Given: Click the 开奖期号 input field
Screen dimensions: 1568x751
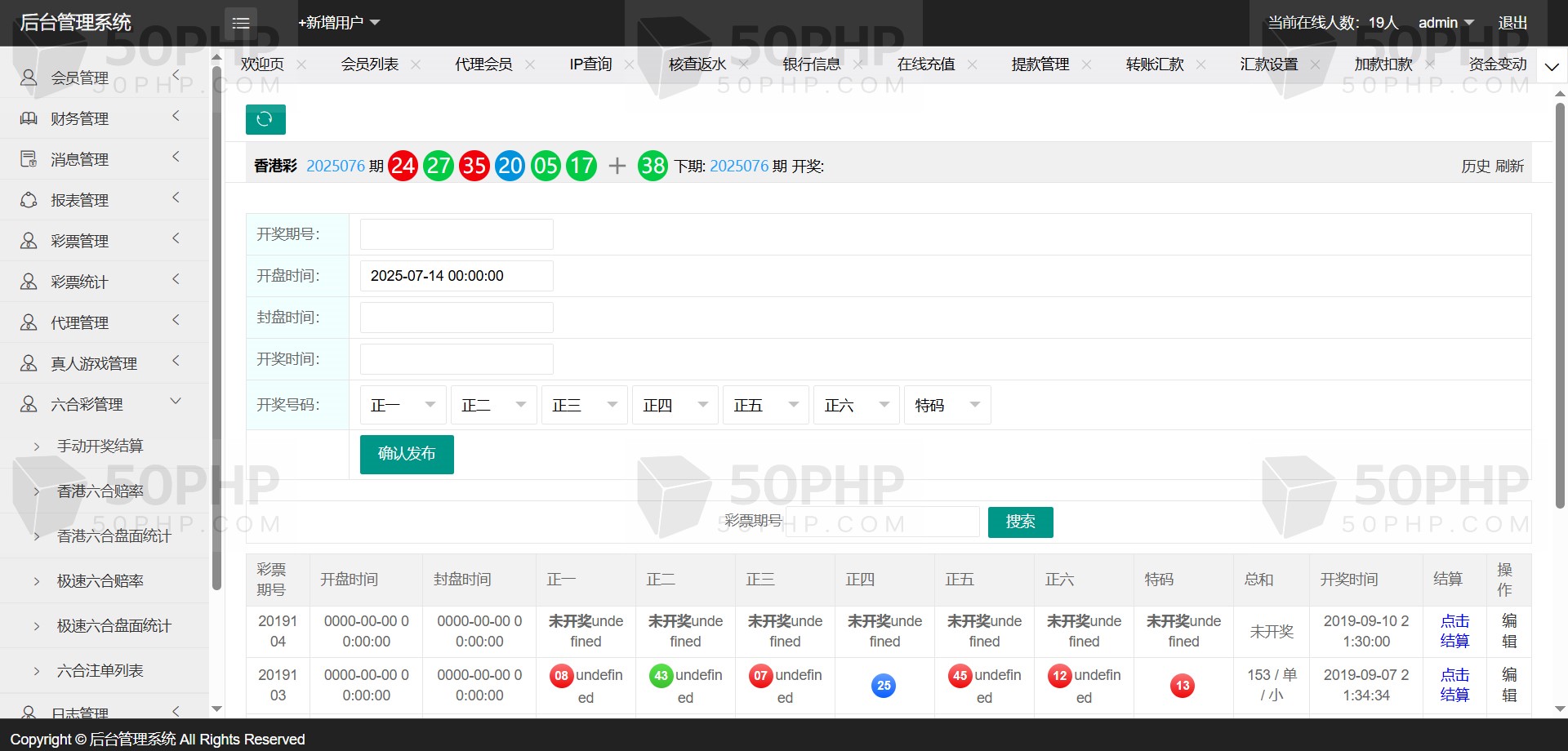Looking at the screenshot, I should coord(457,234).
